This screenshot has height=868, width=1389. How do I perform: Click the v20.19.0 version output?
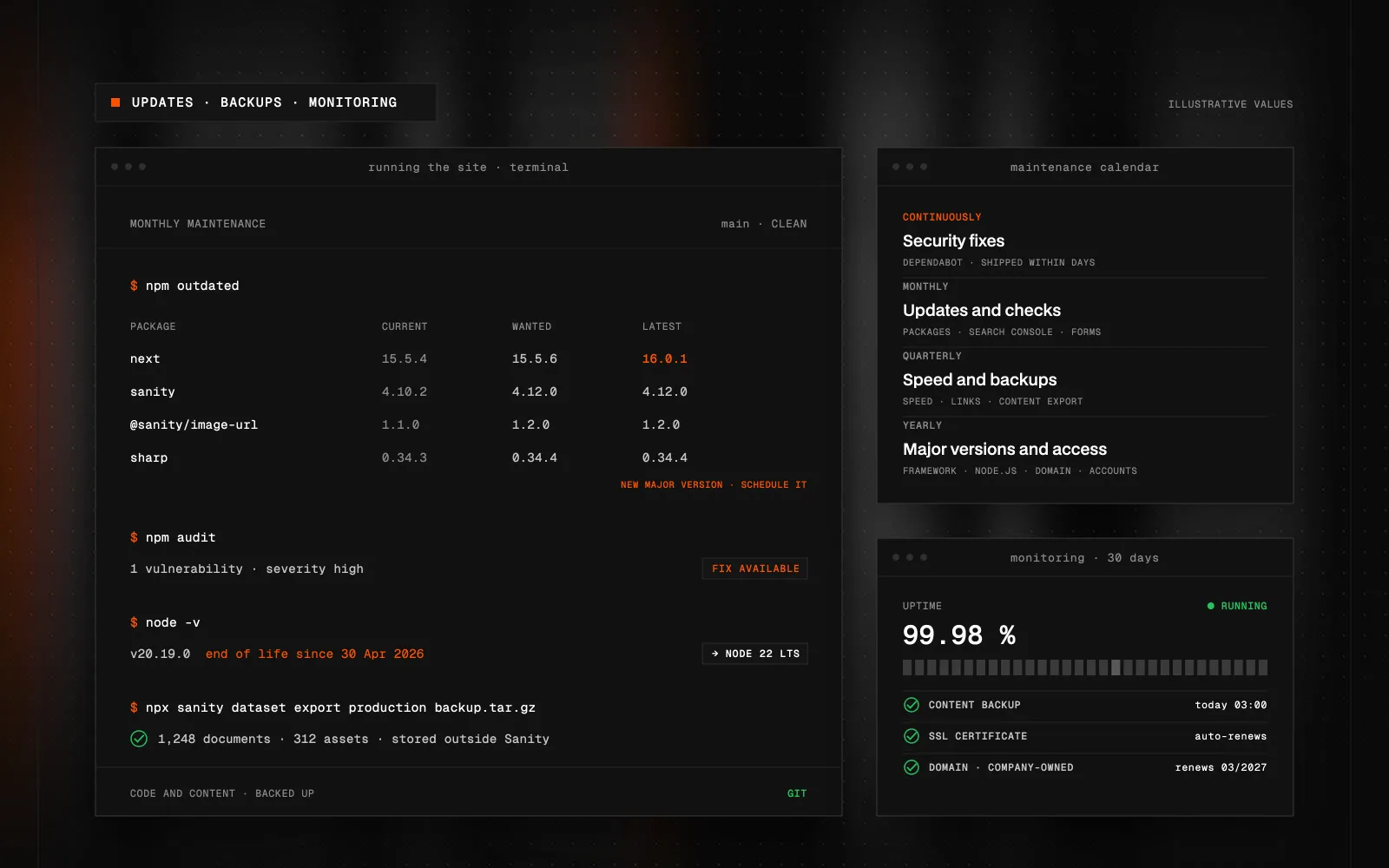coord(161,654)
